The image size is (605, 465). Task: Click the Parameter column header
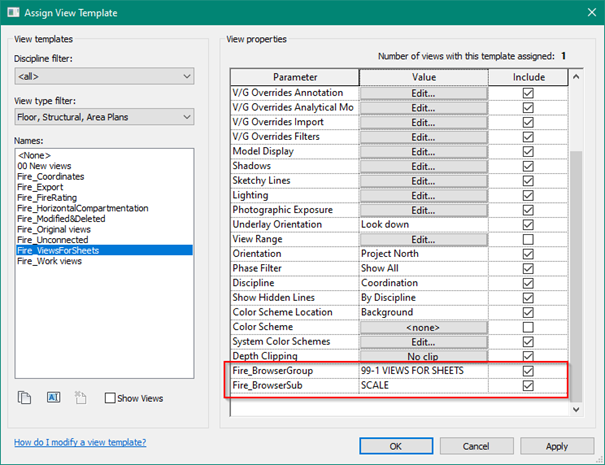point(295,77)
